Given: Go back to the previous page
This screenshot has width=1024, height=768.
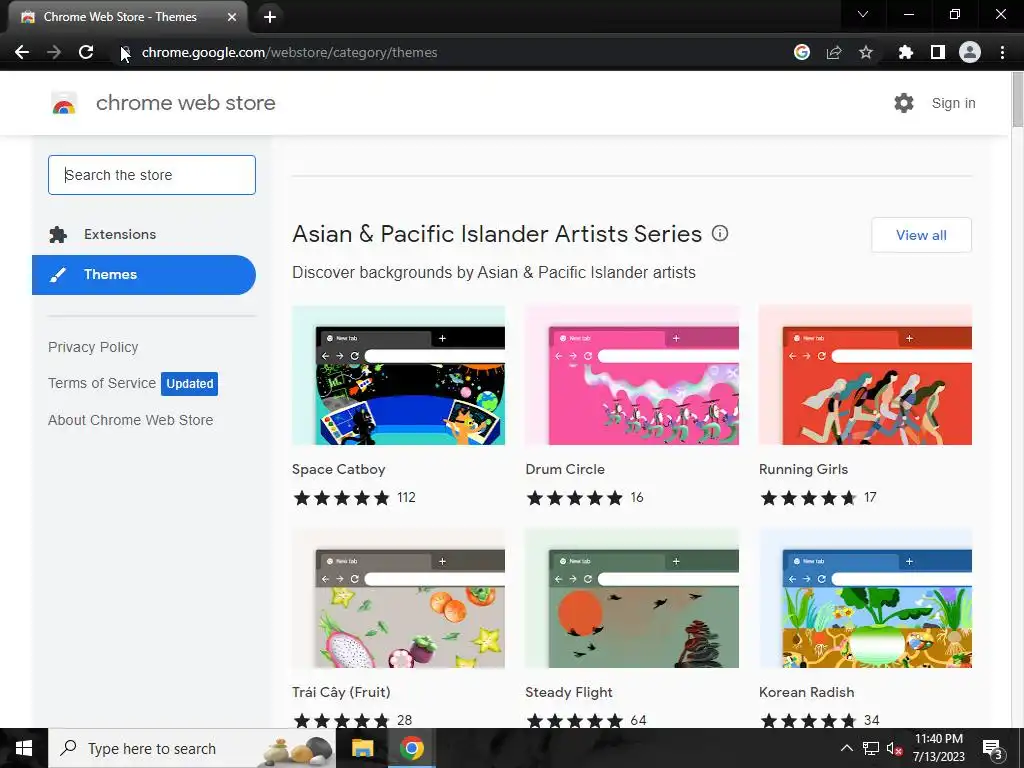Looking at the screenshot, I should (22, 52).
